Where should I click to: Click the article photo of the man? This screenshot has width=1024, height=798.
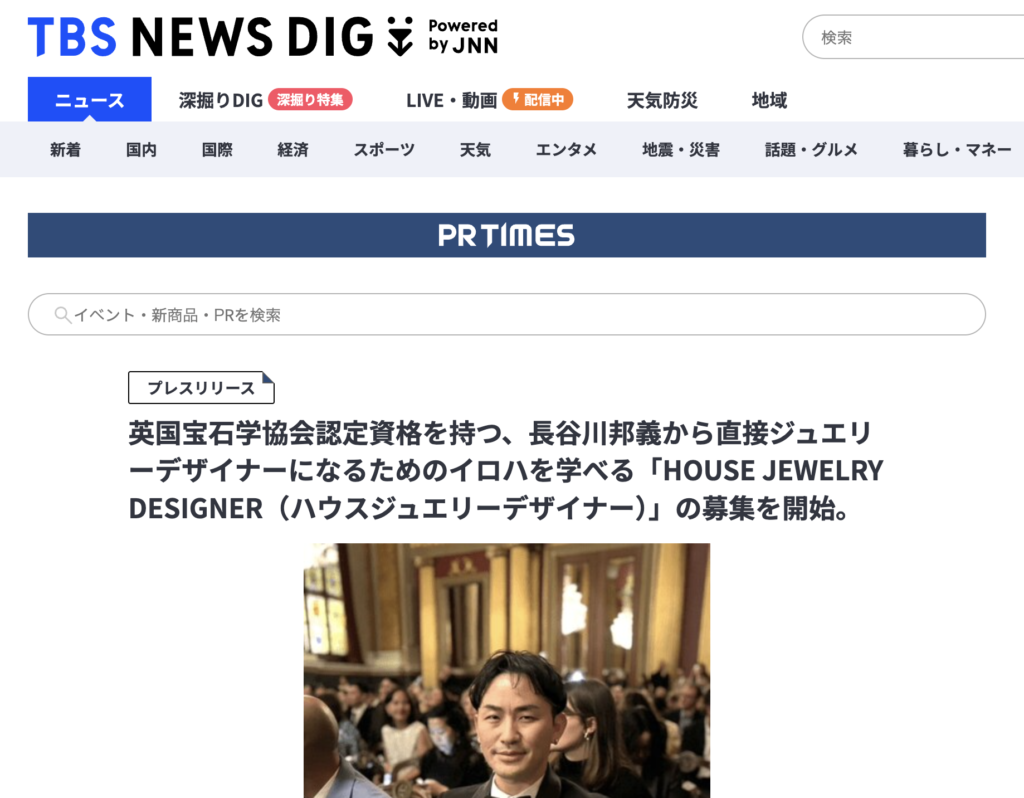(507, 671)
